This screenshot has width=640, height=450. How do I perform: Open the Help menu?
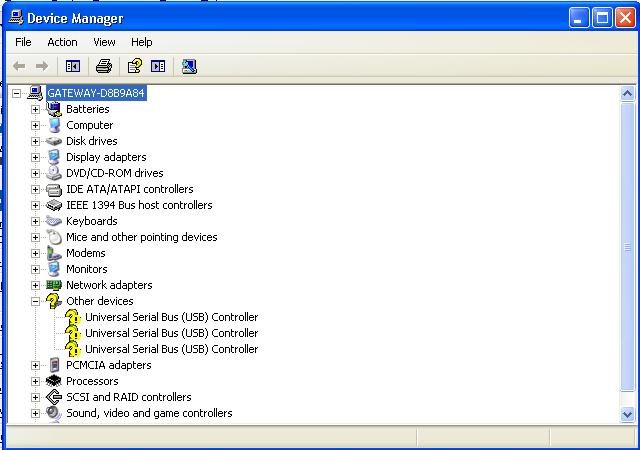[x=142, y=42]
